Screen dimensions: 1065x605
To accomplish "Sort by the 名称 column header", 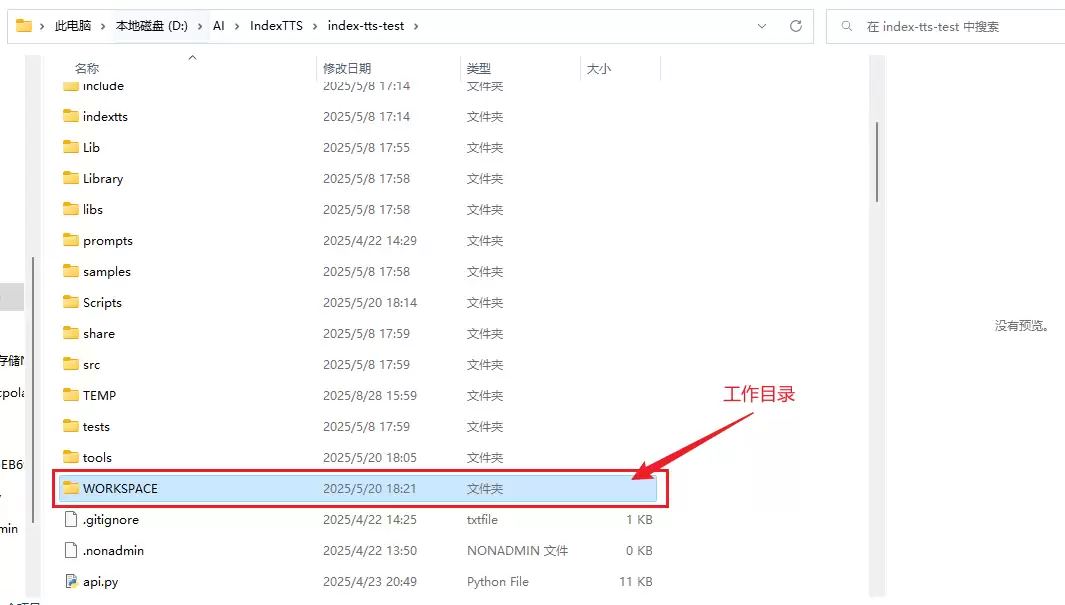I will (x=87, y=69).
